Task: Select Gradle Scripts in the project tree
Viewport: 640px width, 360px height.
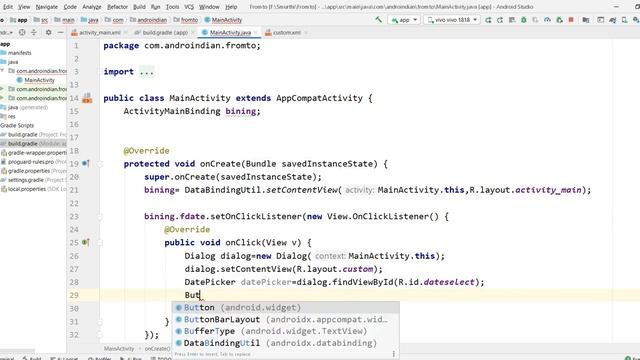Action: click(x=17, y=125)
